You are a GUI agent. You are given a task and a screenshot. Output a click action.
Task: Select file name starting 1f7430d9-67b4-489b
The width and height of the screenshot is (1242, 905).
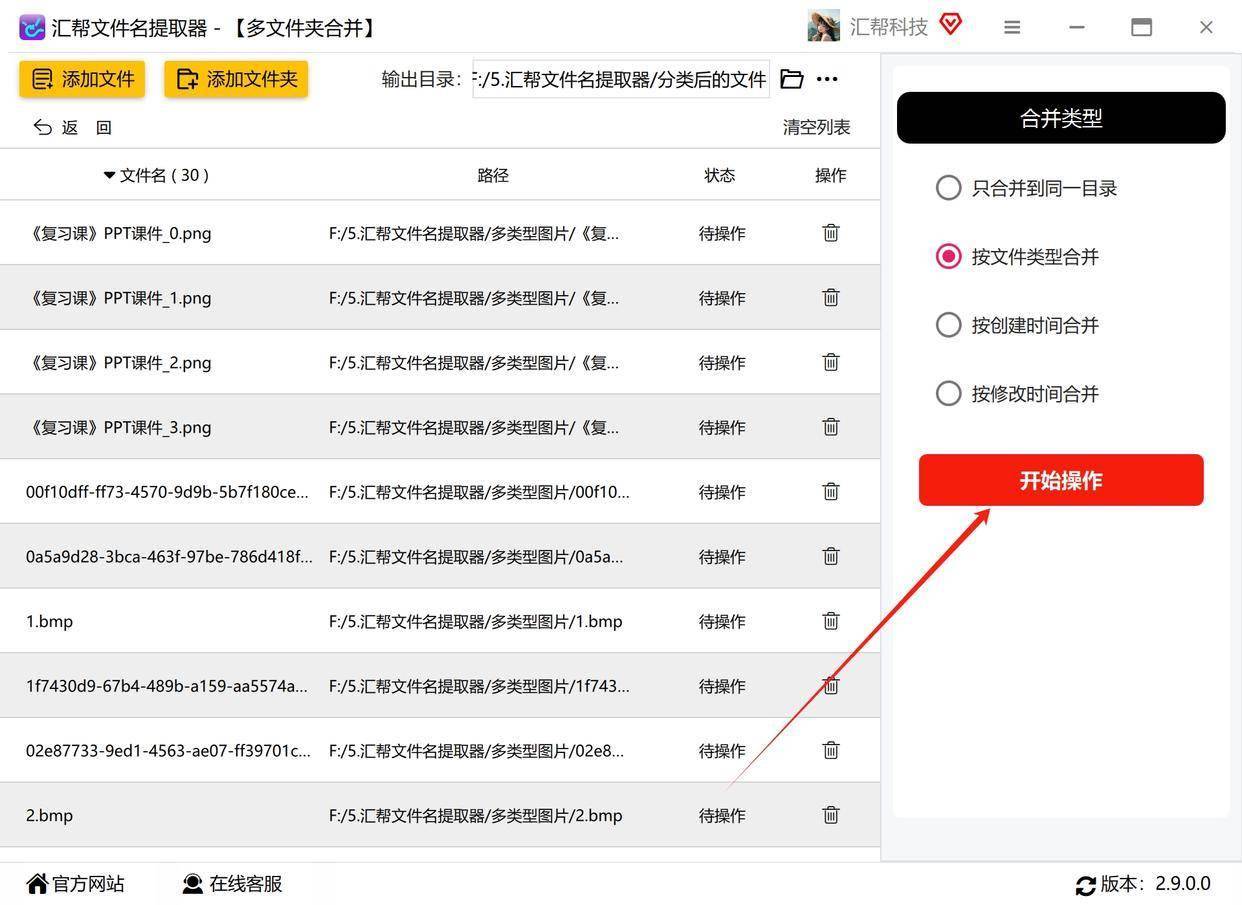pyautogui.click(x=167, y=686)
